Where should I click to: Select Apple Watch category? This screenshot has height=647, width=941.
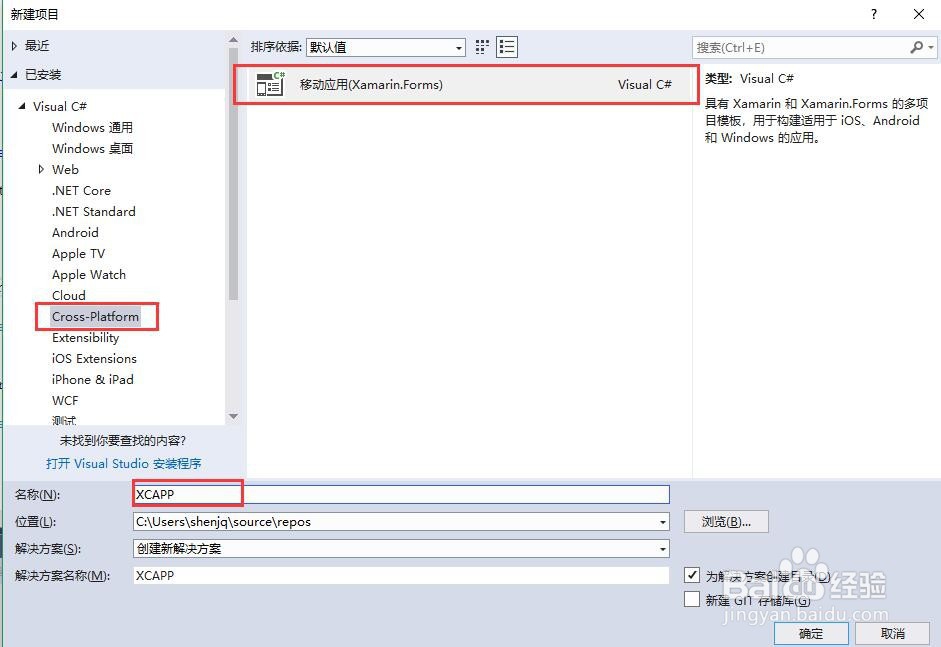pos(89,274)
